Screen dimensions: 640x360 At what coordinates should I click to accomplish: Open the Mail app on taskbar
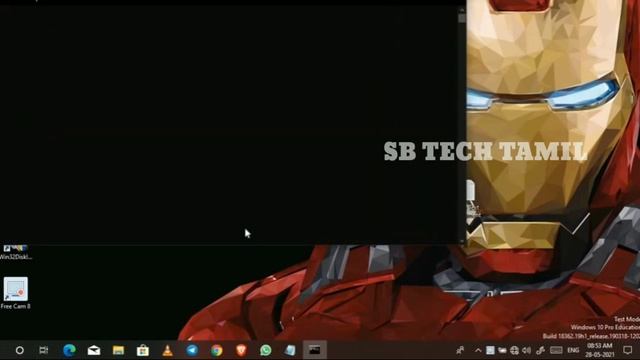click(94, 350)
